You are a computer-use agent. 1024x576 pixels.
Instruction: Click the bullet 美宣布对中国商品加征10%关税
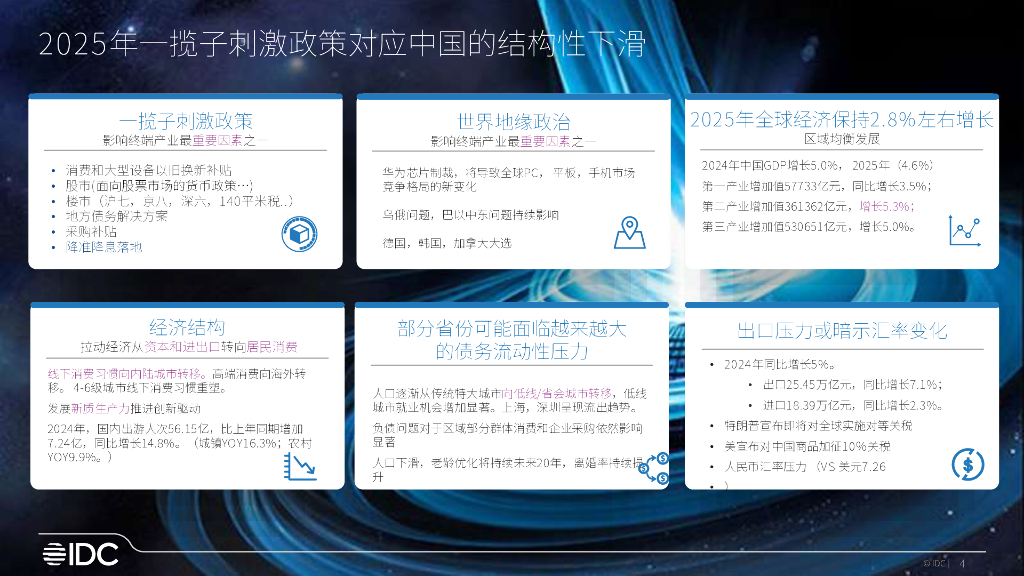[x=807, y=446]
